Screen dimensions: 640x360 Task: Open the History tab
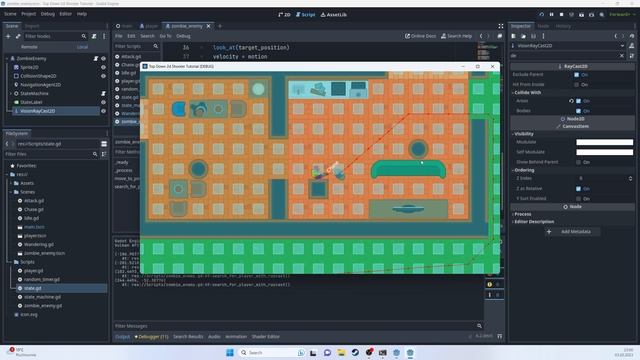563,26
